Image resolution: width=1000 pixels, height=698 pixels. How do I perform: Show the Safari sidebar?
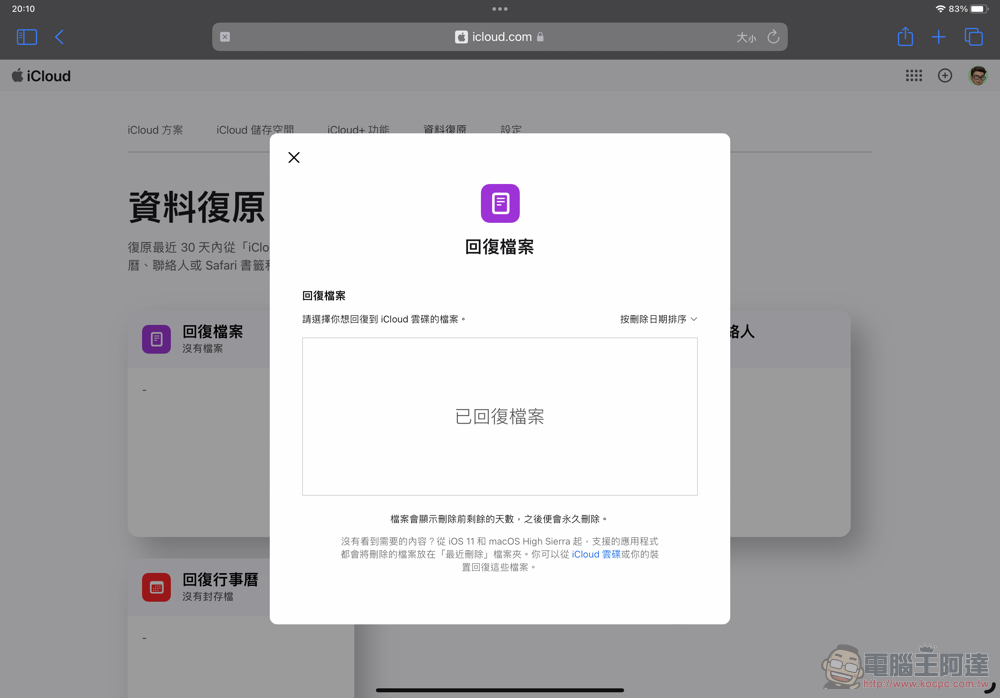pos(27,37)
